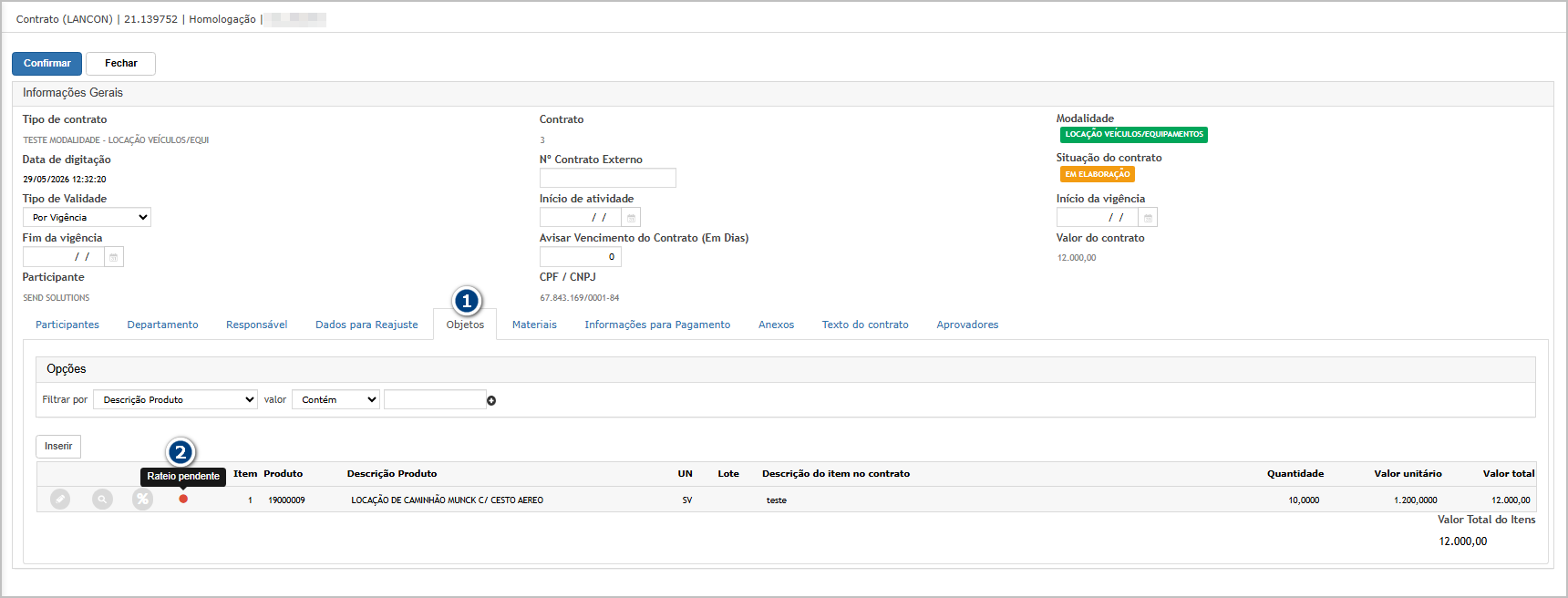Viewport: 1568px width, 598px height.
Task: Switch to the Responsável tab
Action: click(x=257, y=325)
